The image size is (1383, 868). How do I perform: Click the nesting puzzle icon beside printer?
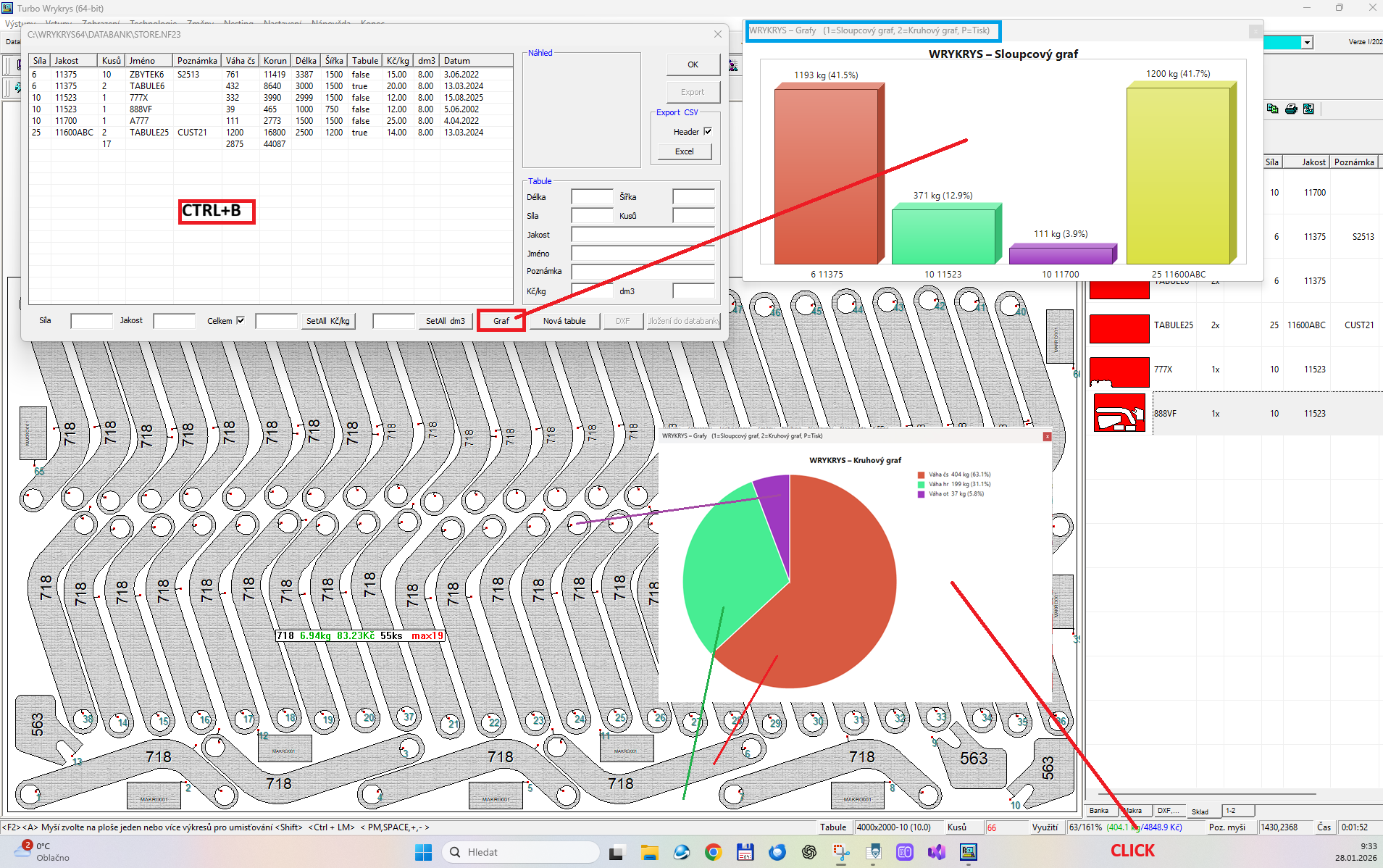click(x=1308, y=109)
